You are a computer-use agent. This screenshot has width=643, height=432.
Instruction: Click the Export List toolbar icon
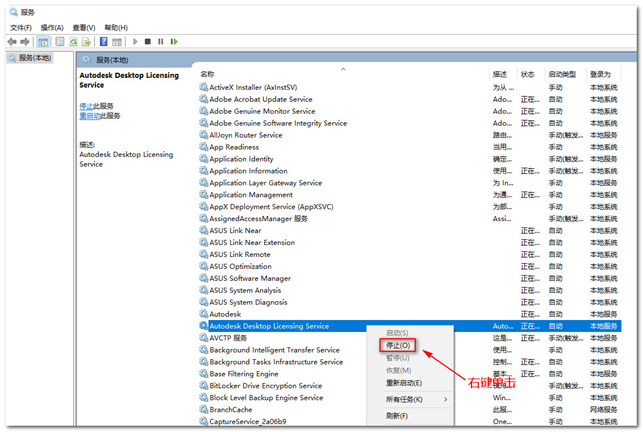tap(86, 41)
